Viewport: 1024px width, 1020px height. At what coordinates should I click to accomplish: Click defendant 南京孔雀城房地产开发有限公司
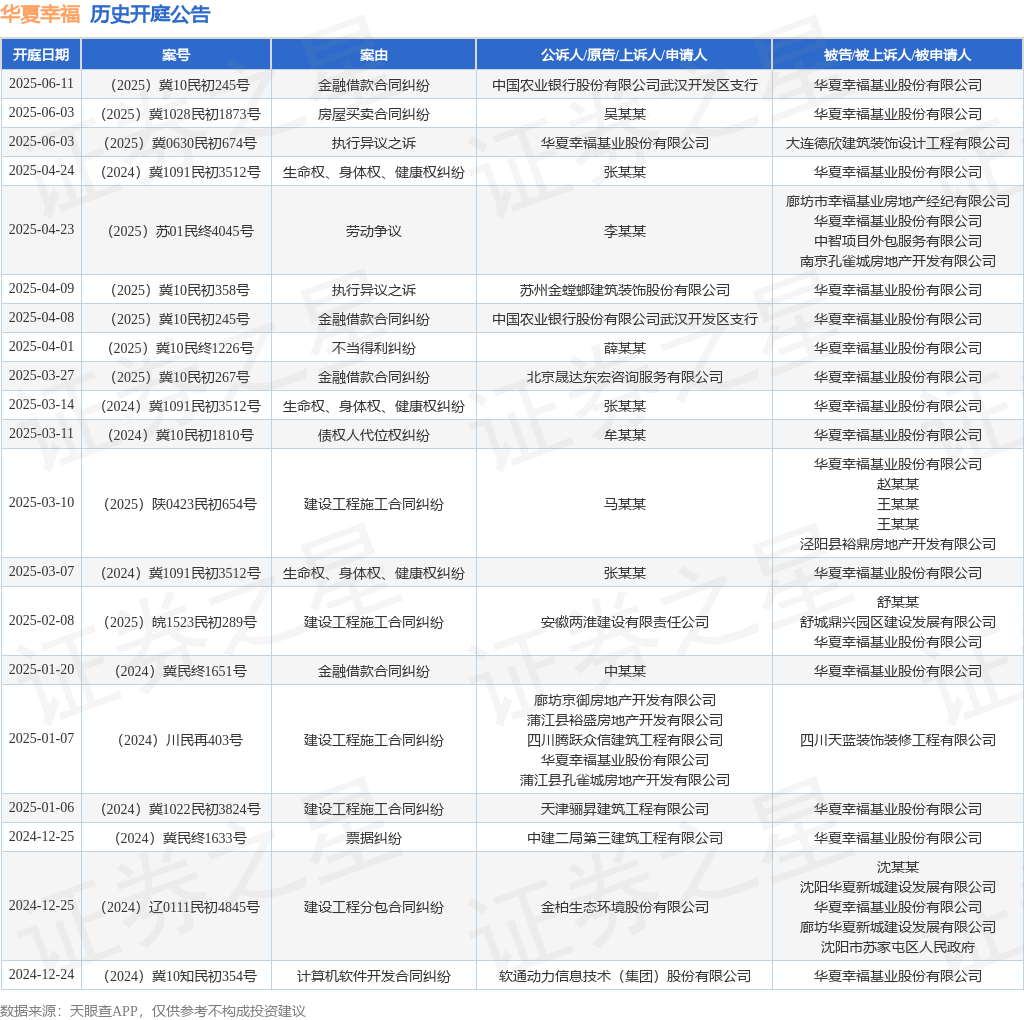pos(897,261)
